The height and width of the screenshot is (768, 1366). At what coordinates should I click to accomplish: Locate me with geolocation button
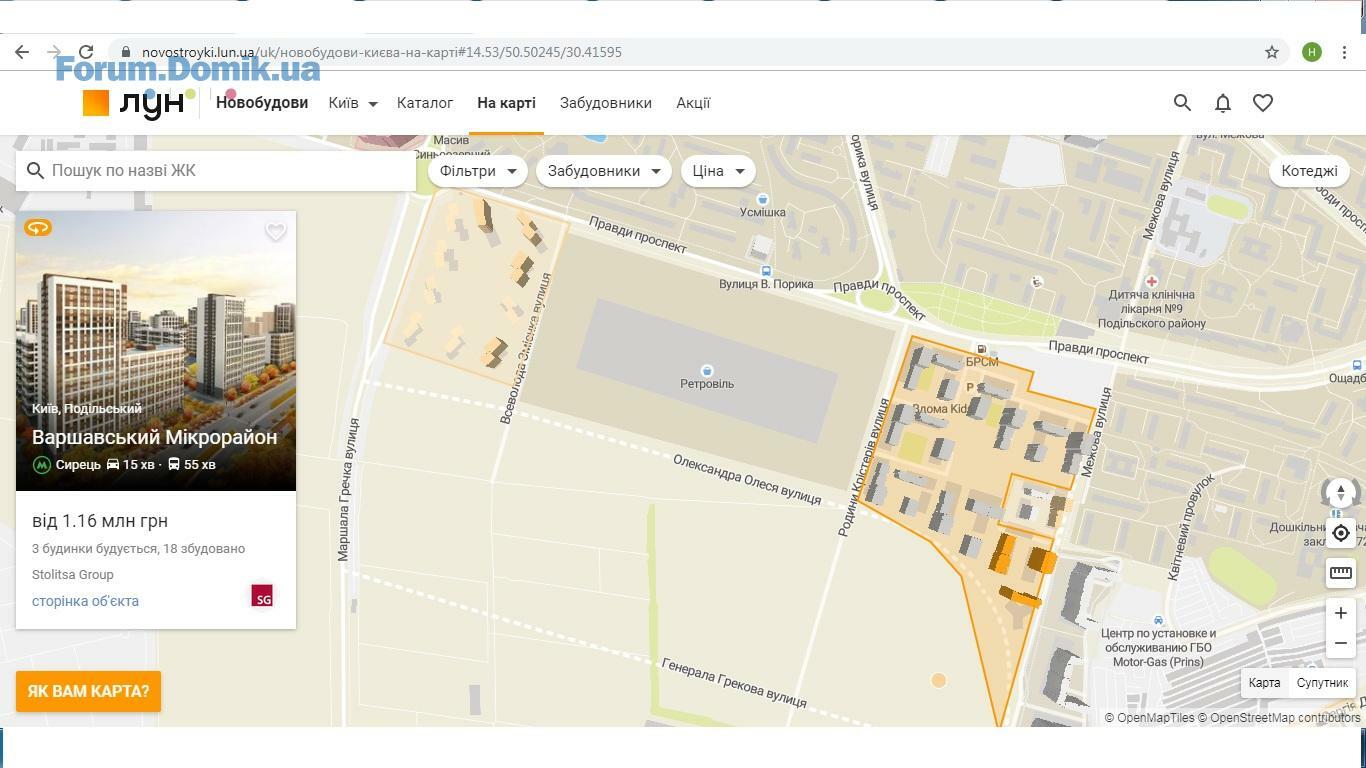coord(1341,533)
